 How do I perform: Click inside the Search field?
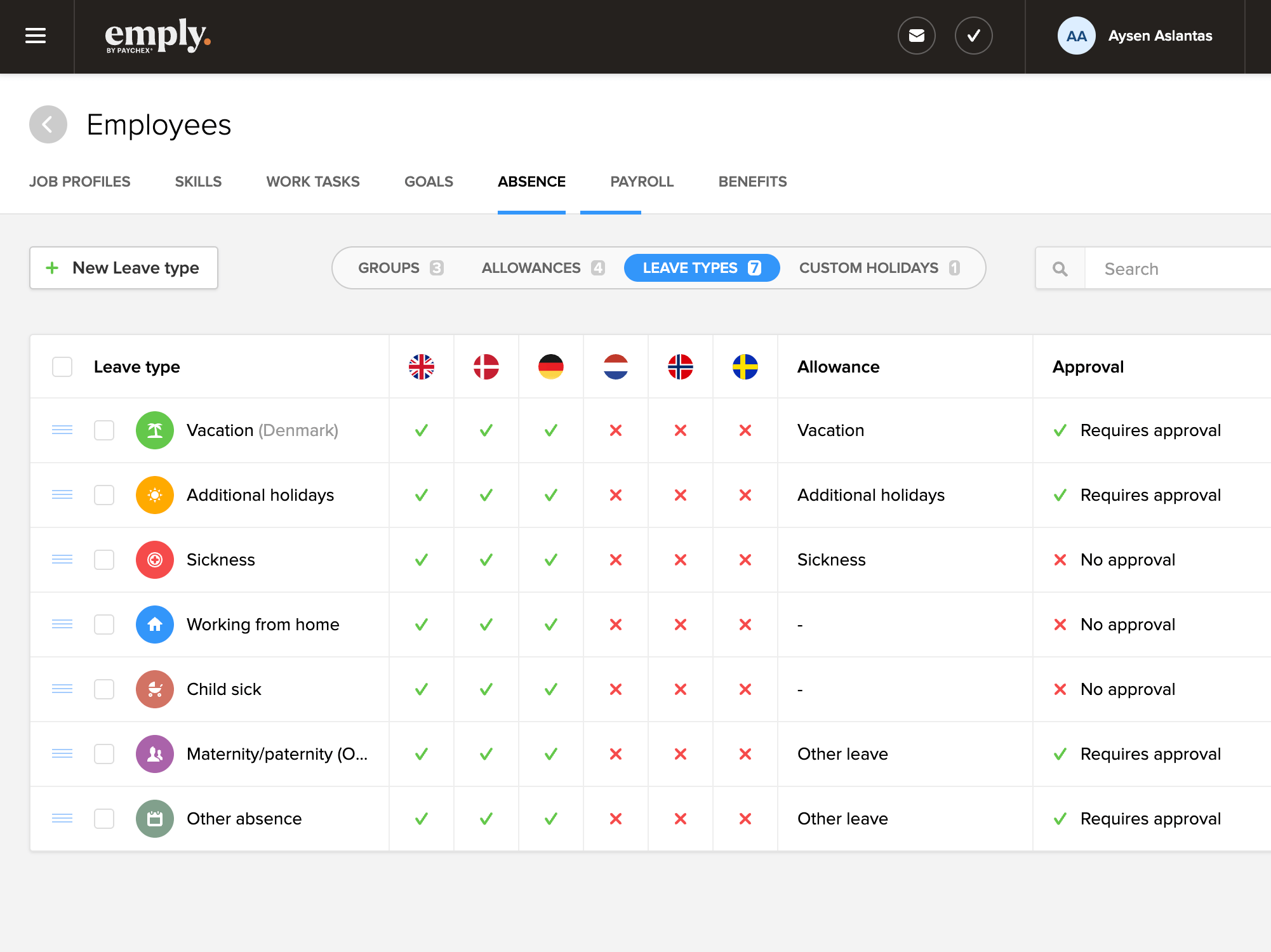pos(1175,268)
